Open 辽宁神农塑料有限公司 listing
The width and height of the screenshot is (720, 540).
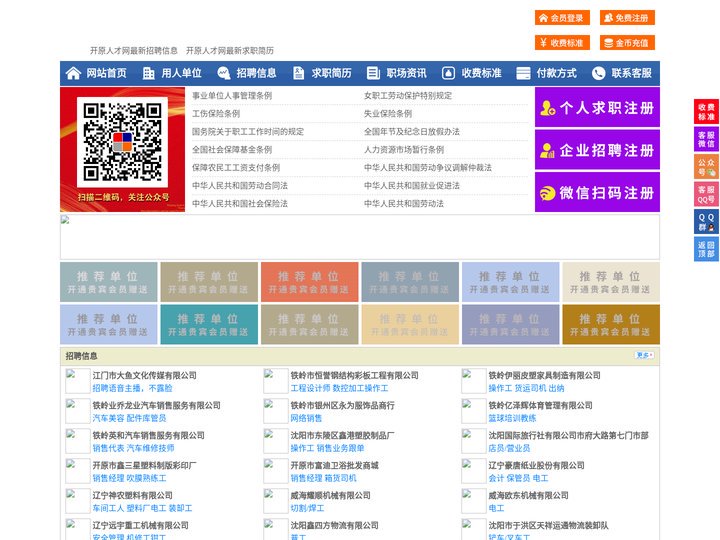pos(133,495)
